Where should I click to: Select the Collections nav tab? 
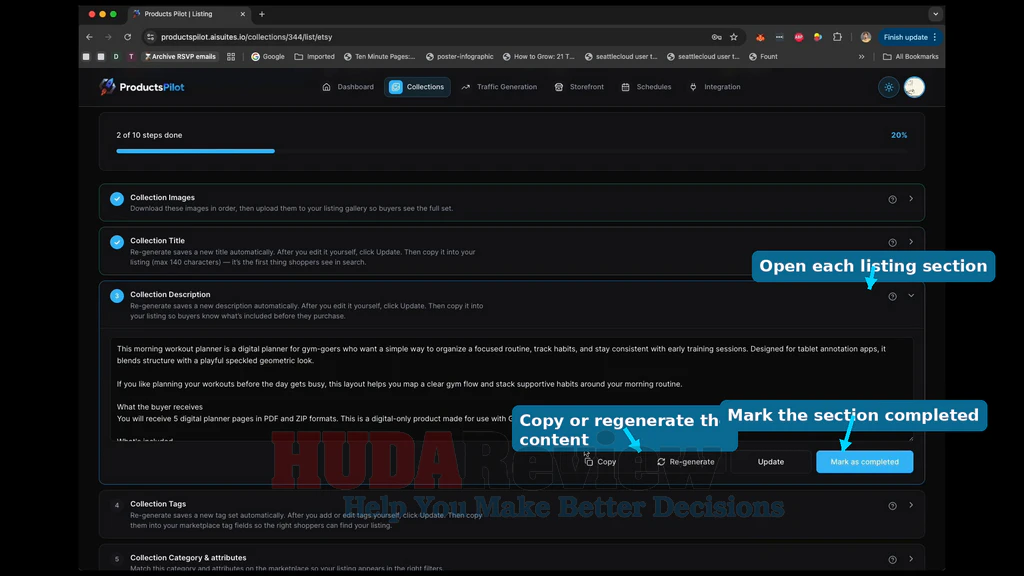(417, 87)
